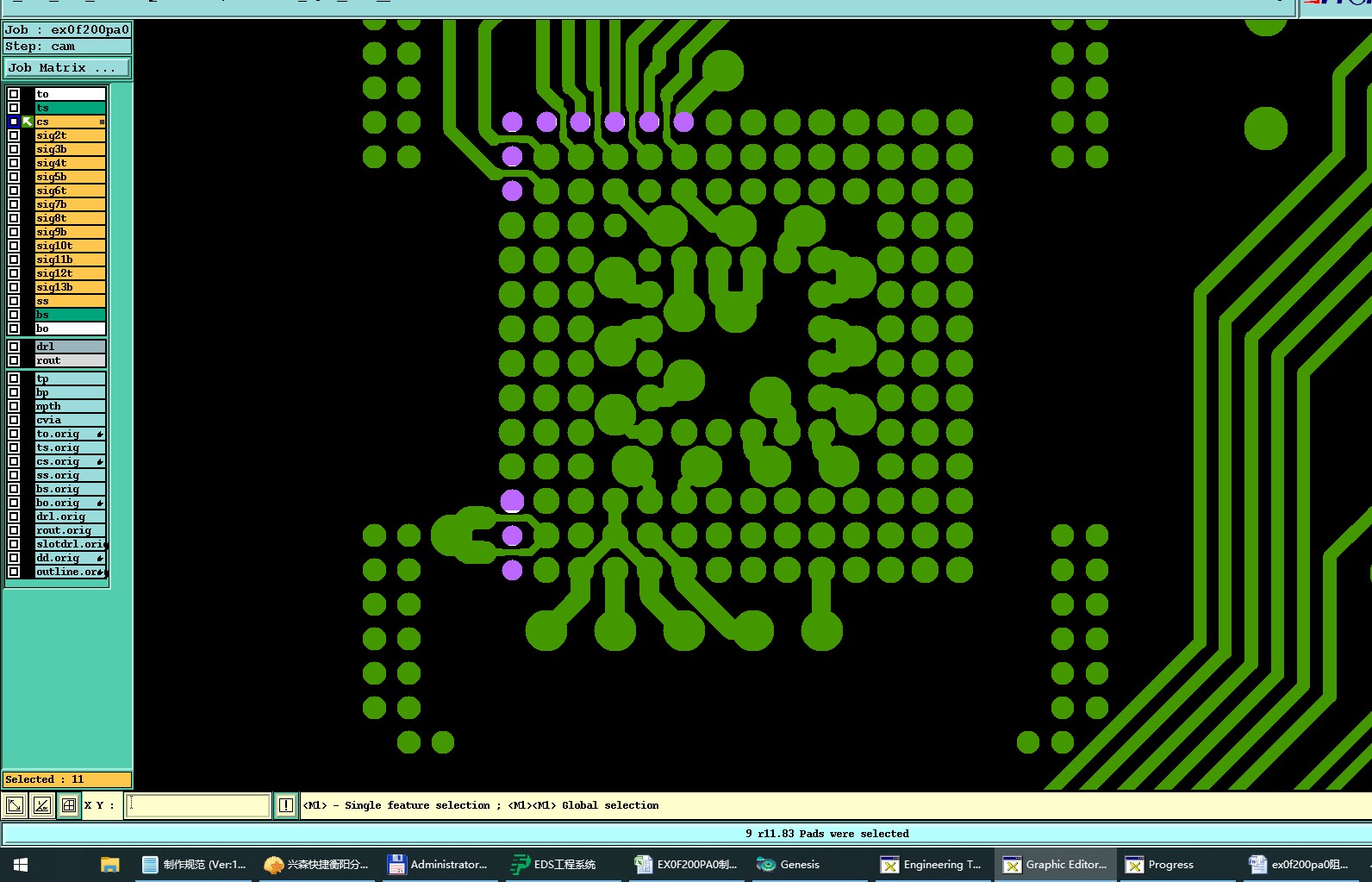This screenshot has width=1372, height=882.
Task: Switch to the Engineering Toolkit taskbar window
Action: (932, 864)
